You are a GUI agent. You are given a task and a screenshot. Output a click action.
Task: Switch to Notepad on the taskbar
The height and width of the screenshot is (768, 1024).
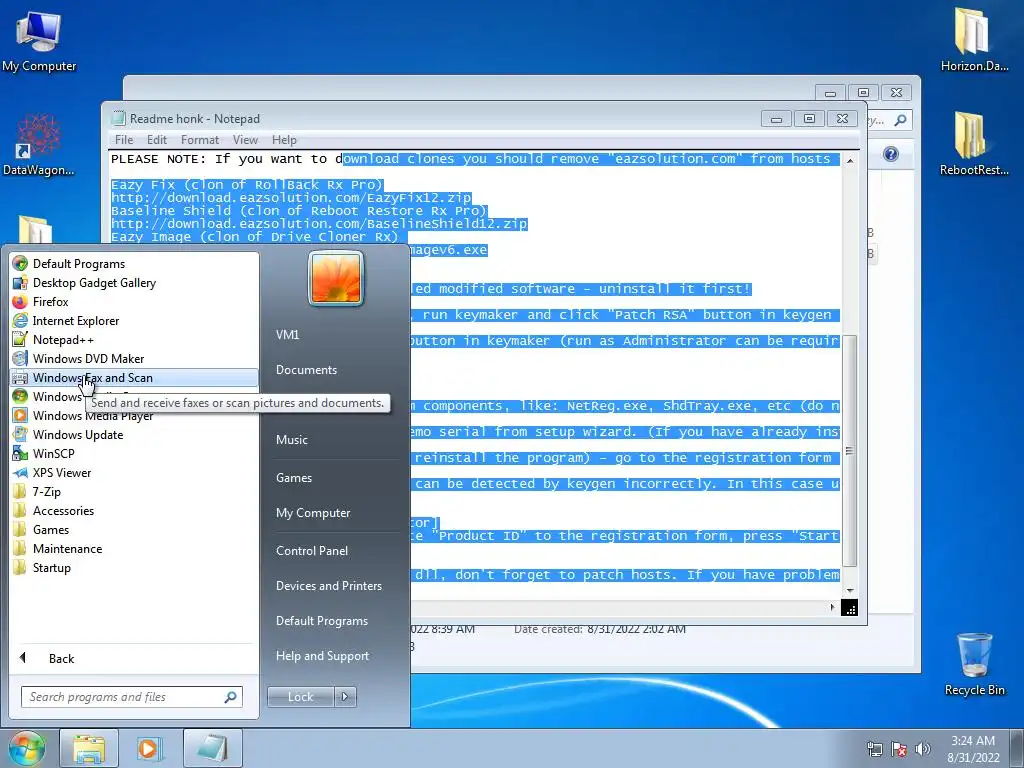pyautogui.click(x=213, y=748)
